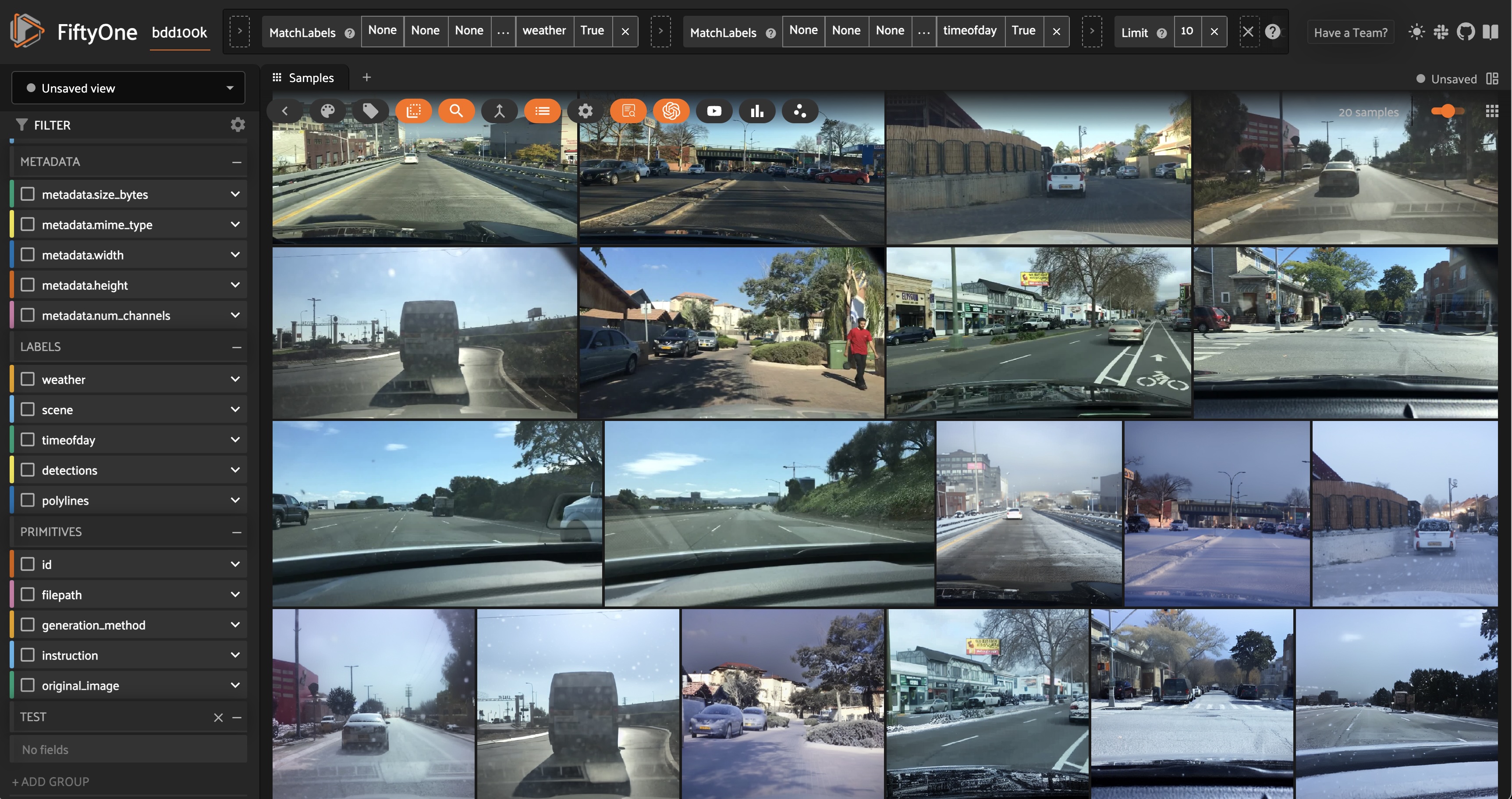Click ADD GROUP in the sidebar

[50, 781]
